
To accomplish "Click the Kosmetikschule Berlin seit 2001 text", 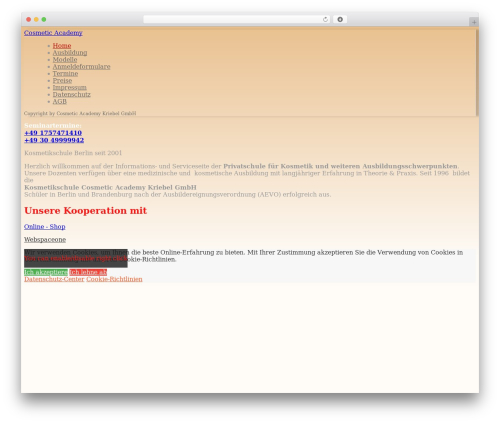I will pyautogui.click(x=73, y=153).
